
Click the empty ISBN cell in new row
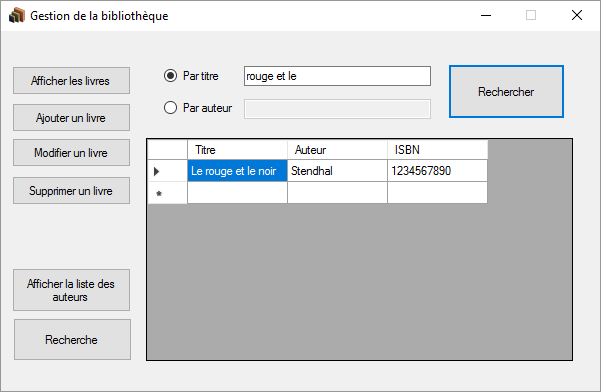[437, 193]
